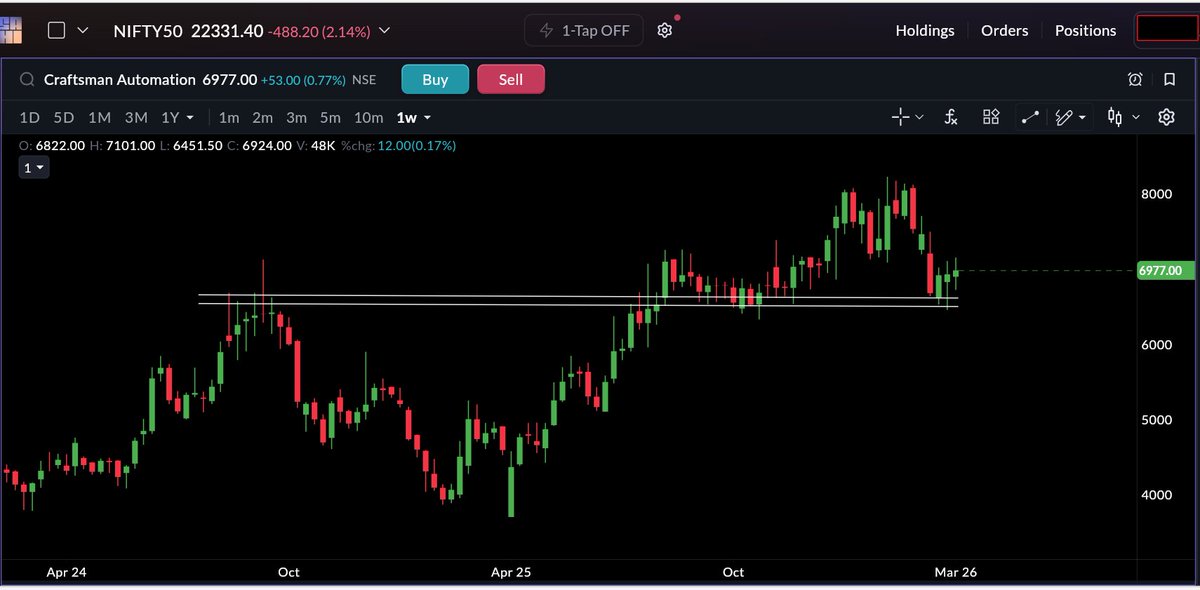Click the -488.20 (2.14%) index change
Image resolution: width=1200 pixels, height=590 pixels.
click(x=319, y=31)
